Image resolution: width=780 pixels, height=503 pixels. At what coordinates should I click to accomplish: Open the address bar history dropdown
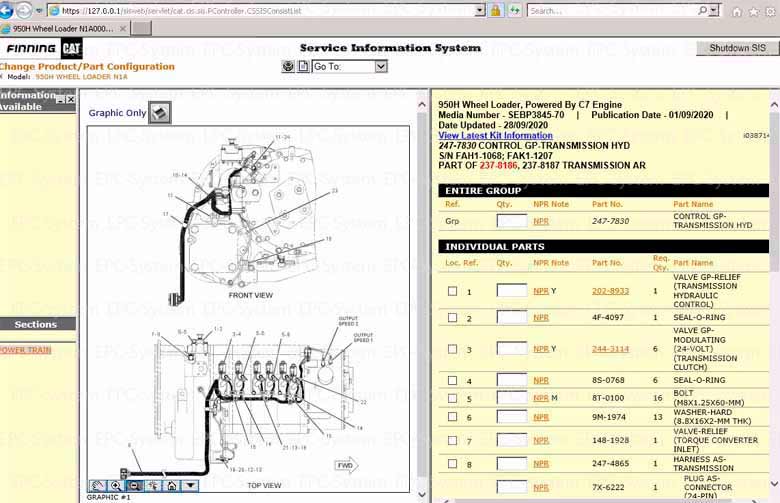tap(480, 10)
